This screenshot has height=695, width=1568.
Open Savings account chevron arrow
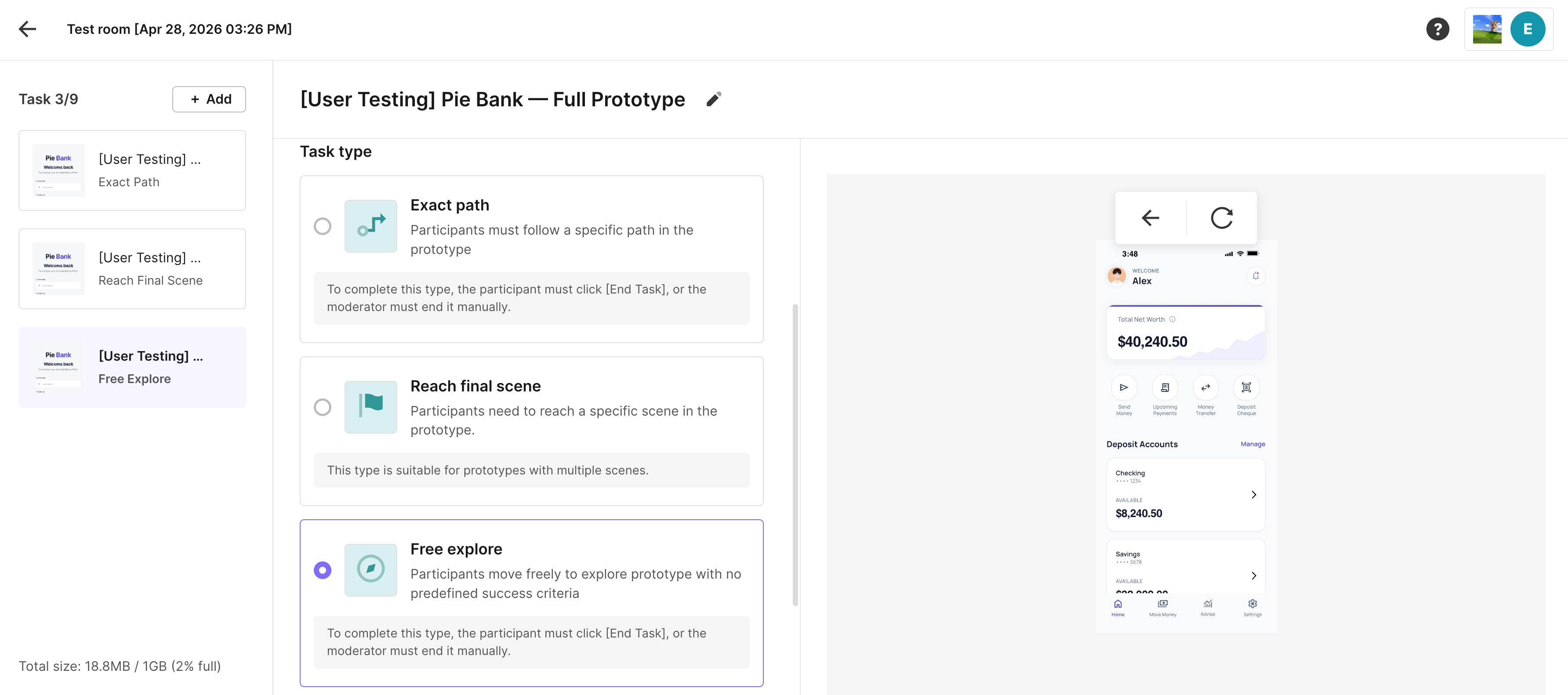(x=1253, y=575)
